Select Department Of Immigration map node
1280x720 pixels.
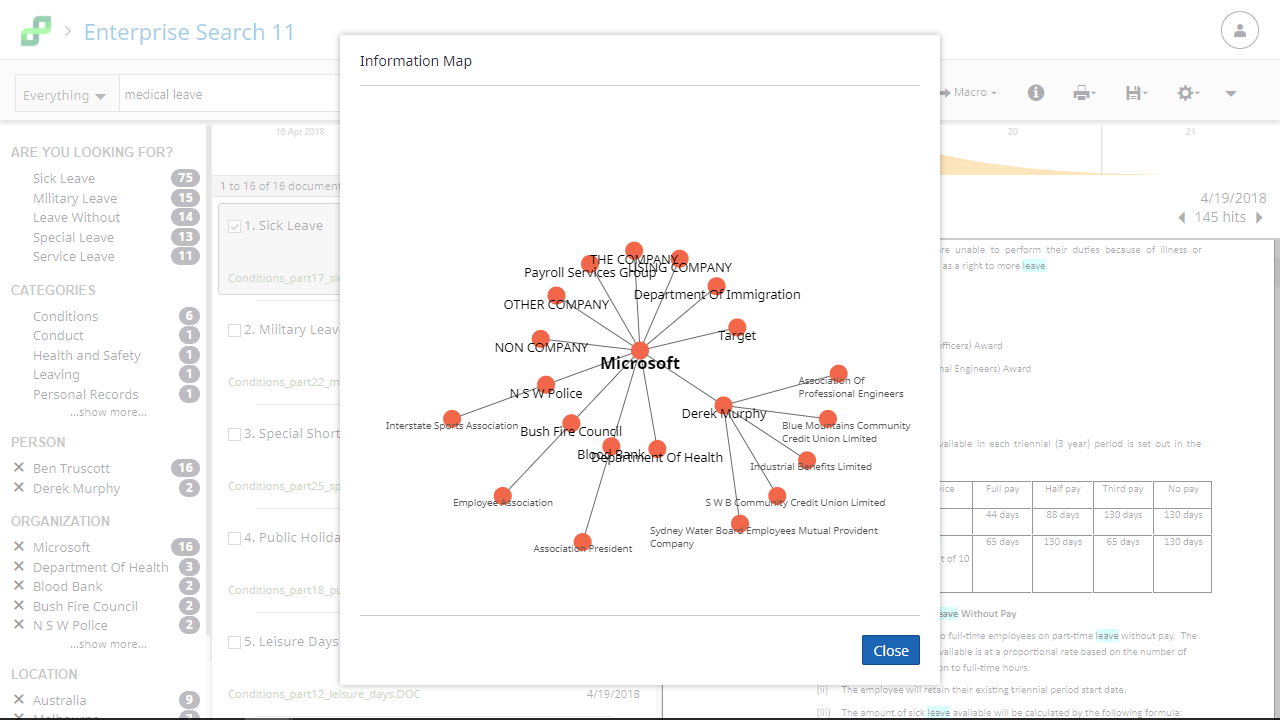(716, 286)
